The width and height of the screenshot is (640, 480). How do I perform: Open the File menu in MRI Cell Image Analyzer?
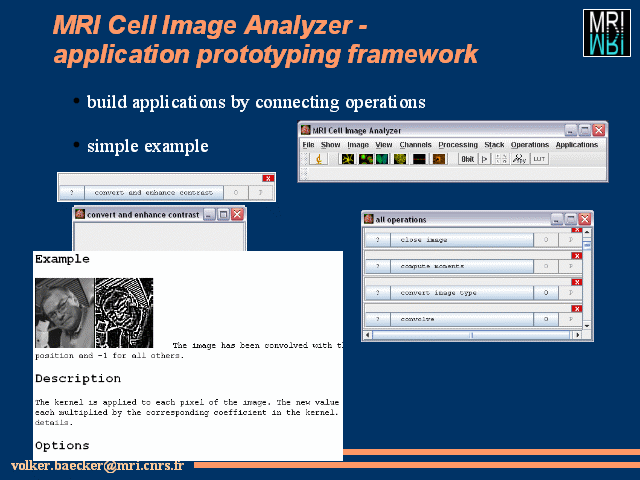coord(308,145)
